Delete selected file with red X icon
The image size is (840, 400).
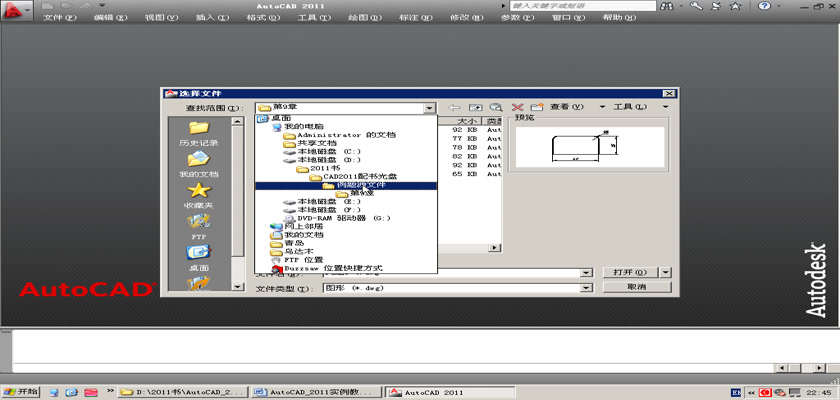point(517,107)
